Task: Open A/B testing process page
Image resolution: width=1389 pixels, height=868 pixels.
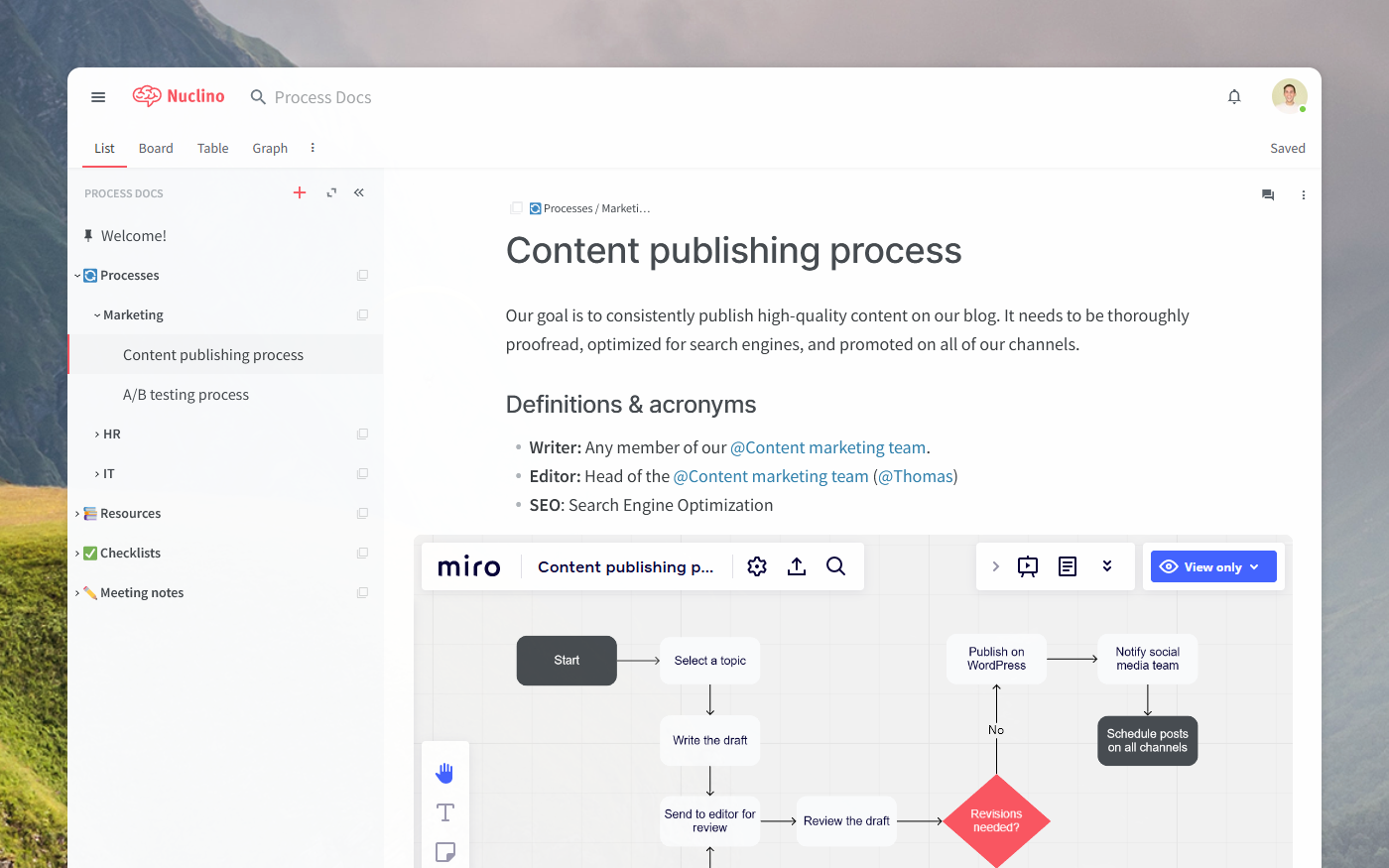Action: [x=186, y=395]
